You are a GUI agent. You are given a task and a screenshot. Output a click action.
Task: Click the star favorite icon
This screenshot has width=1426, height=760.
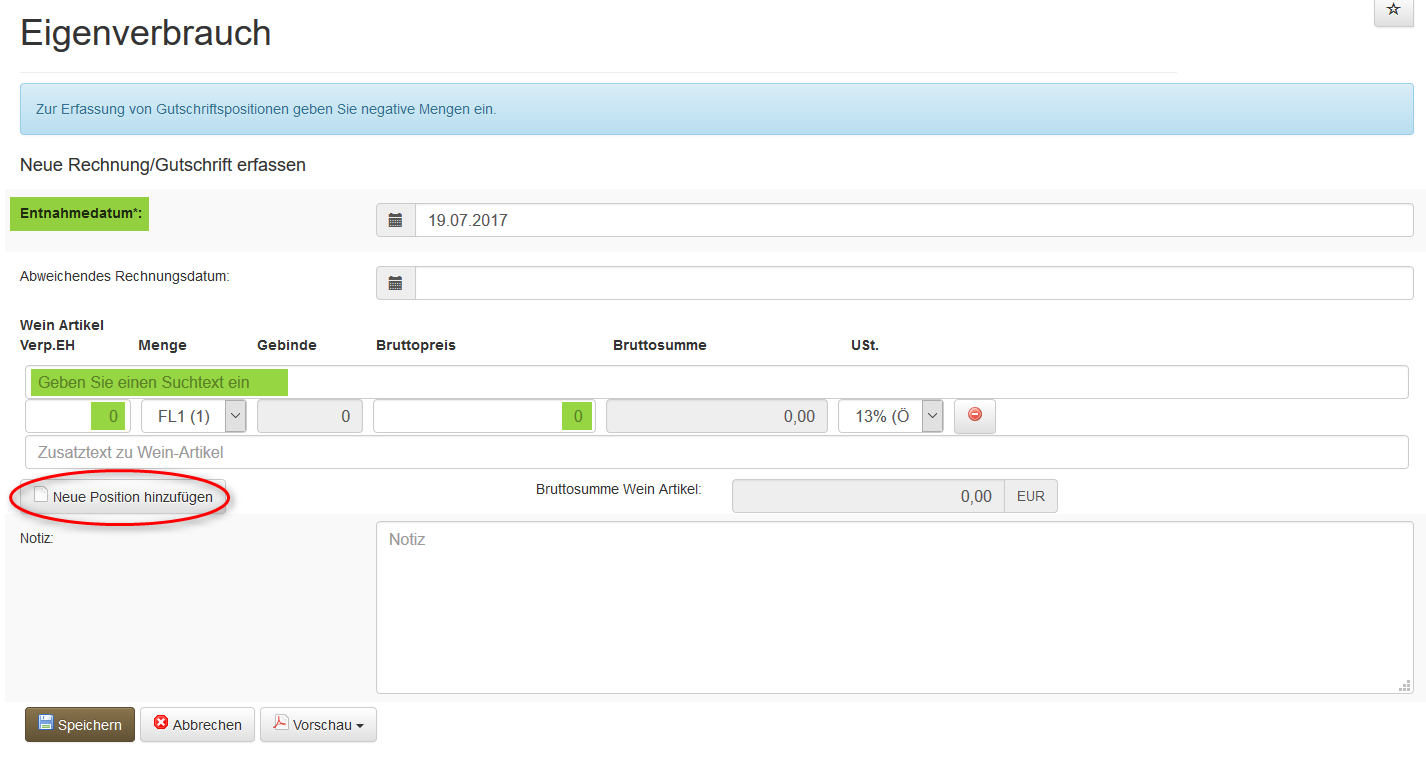[1393, 10]
